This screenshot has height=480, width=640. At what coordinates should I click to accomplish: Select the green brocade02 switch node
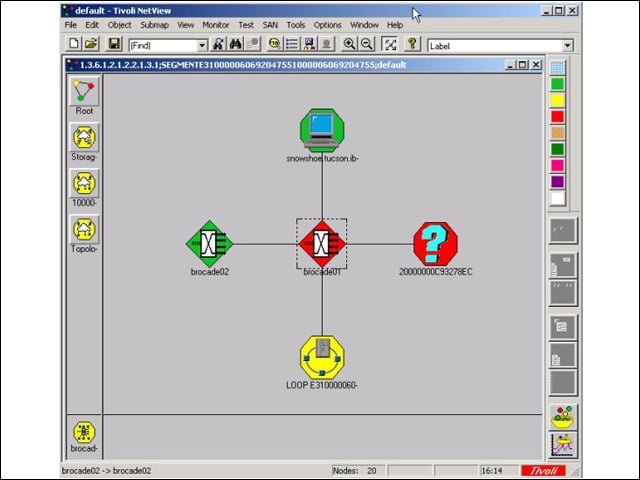[x=209, y=244]
